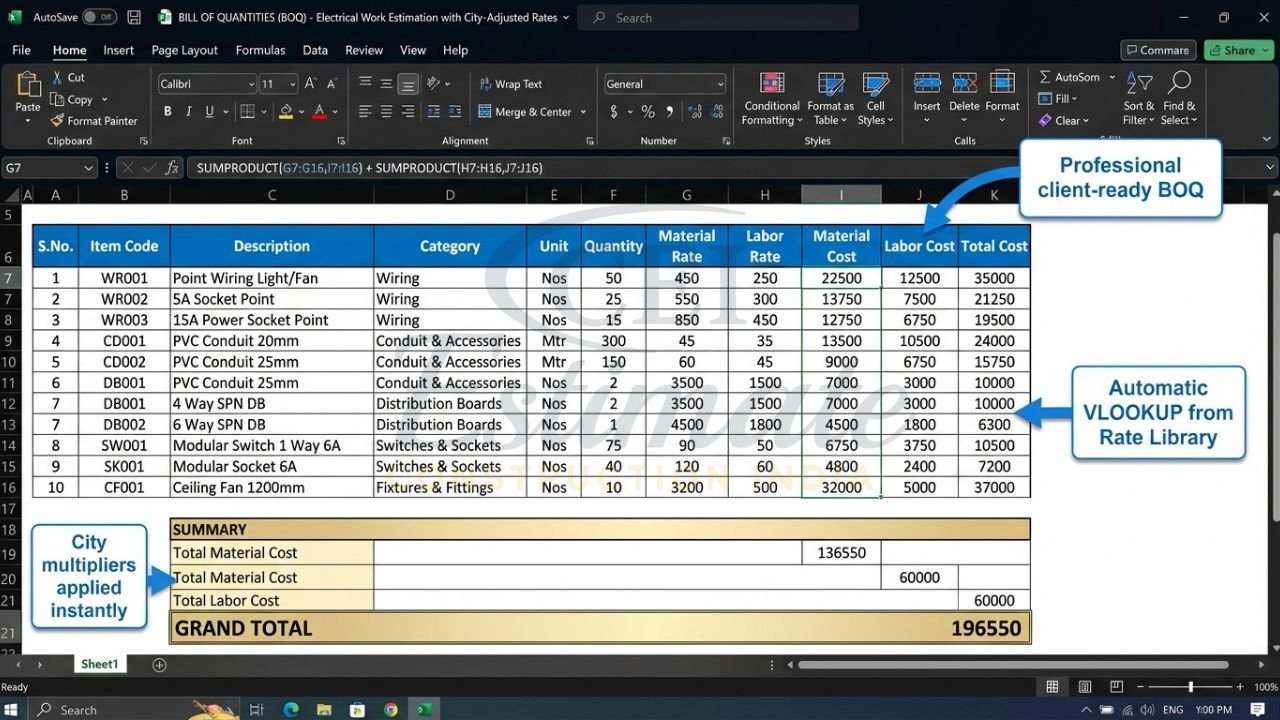The height and width of the screenshot is (720, 1280).
Task: Switch to the Insert tab
Action: [x=118, y=50]
